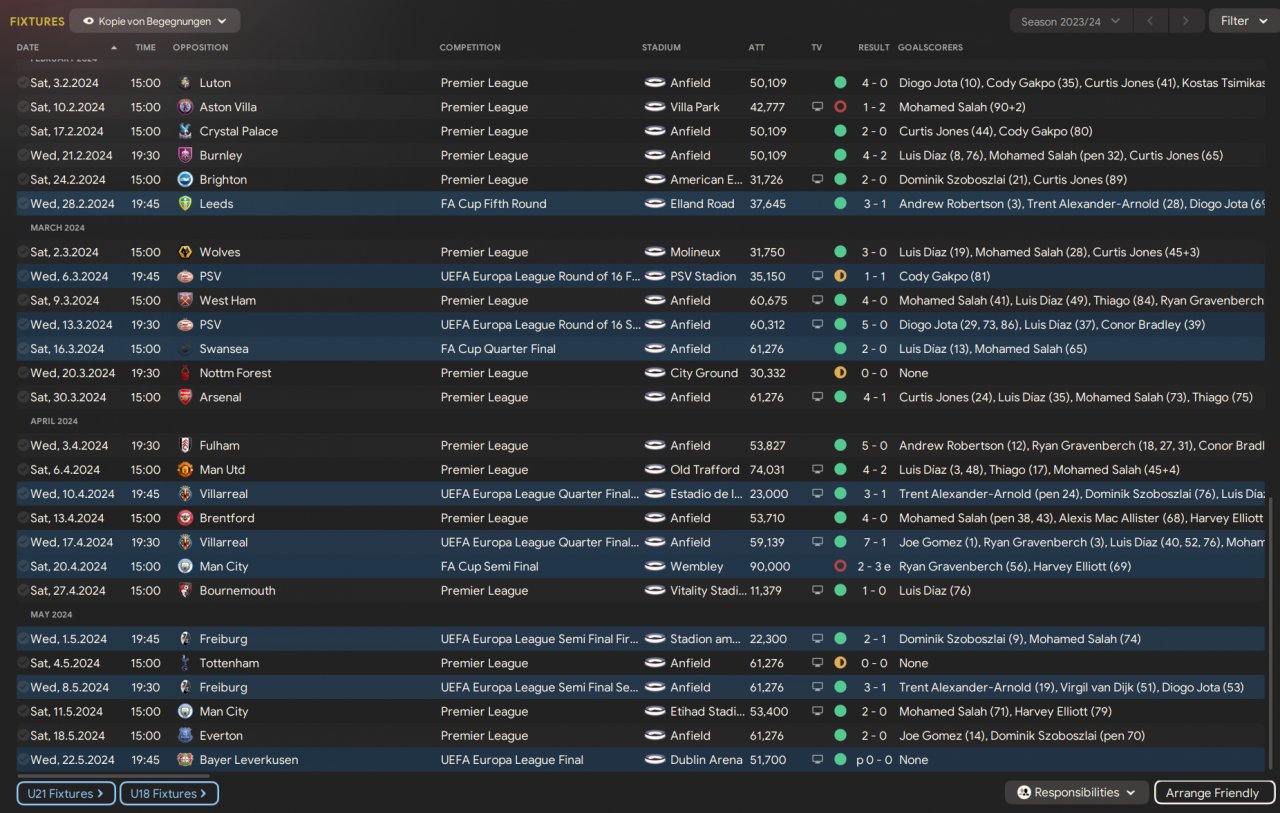Toggle the check circle for Wed, 28.2.2024 Leeds

click(23, 204)
